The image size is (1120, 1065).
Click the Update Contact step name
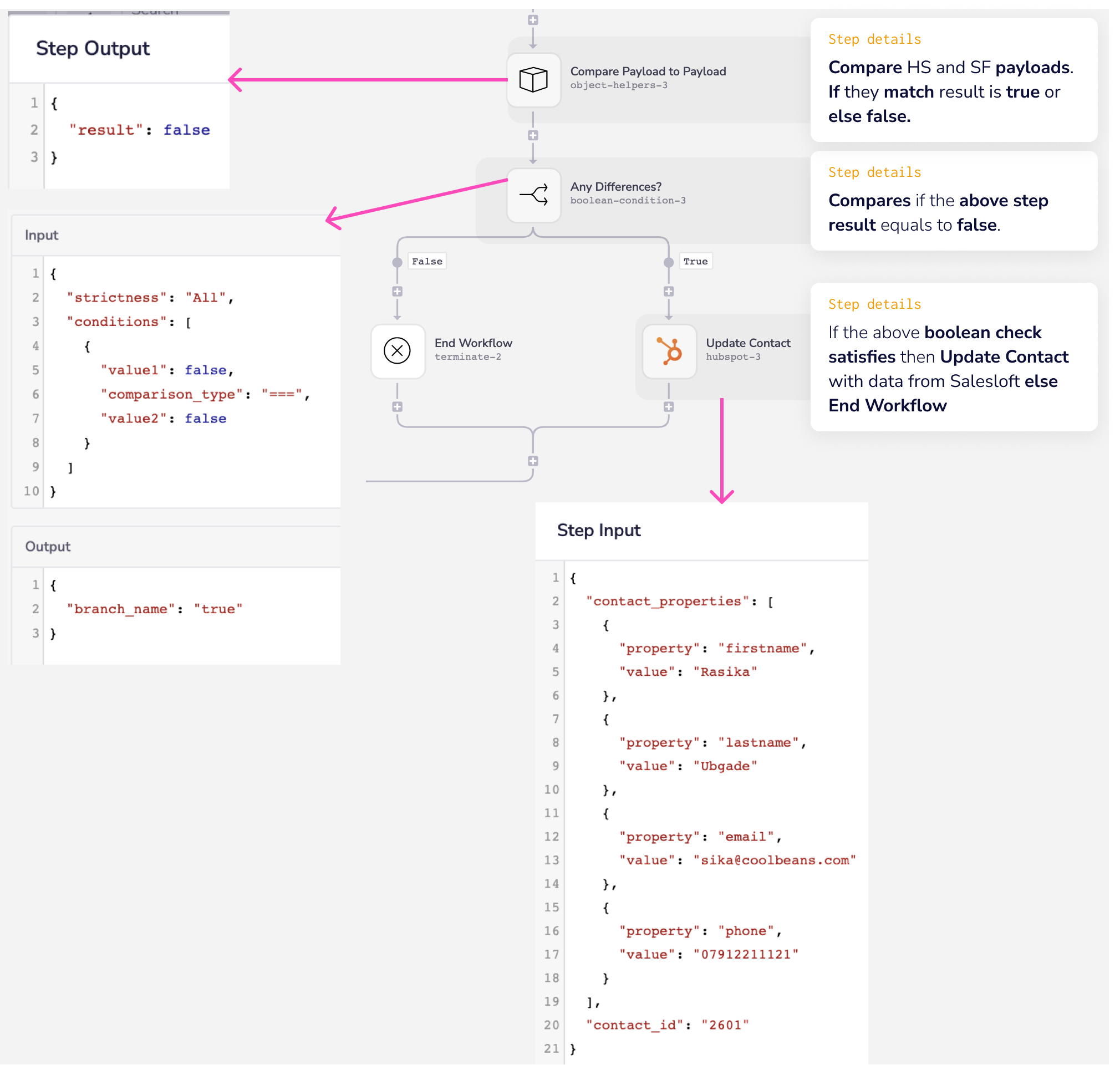[747, 343]
